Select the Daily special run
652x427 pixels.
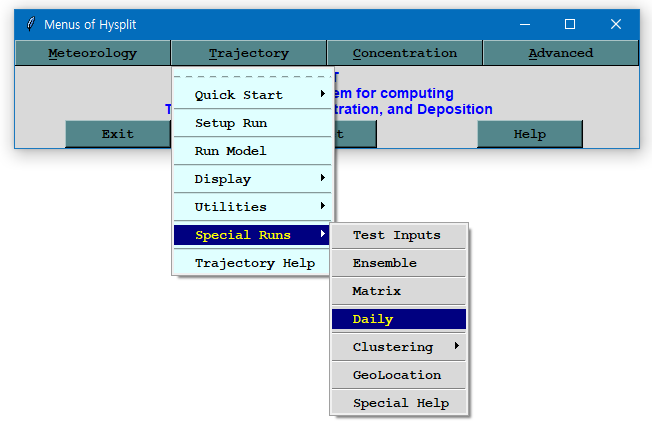tap(399, 319)
